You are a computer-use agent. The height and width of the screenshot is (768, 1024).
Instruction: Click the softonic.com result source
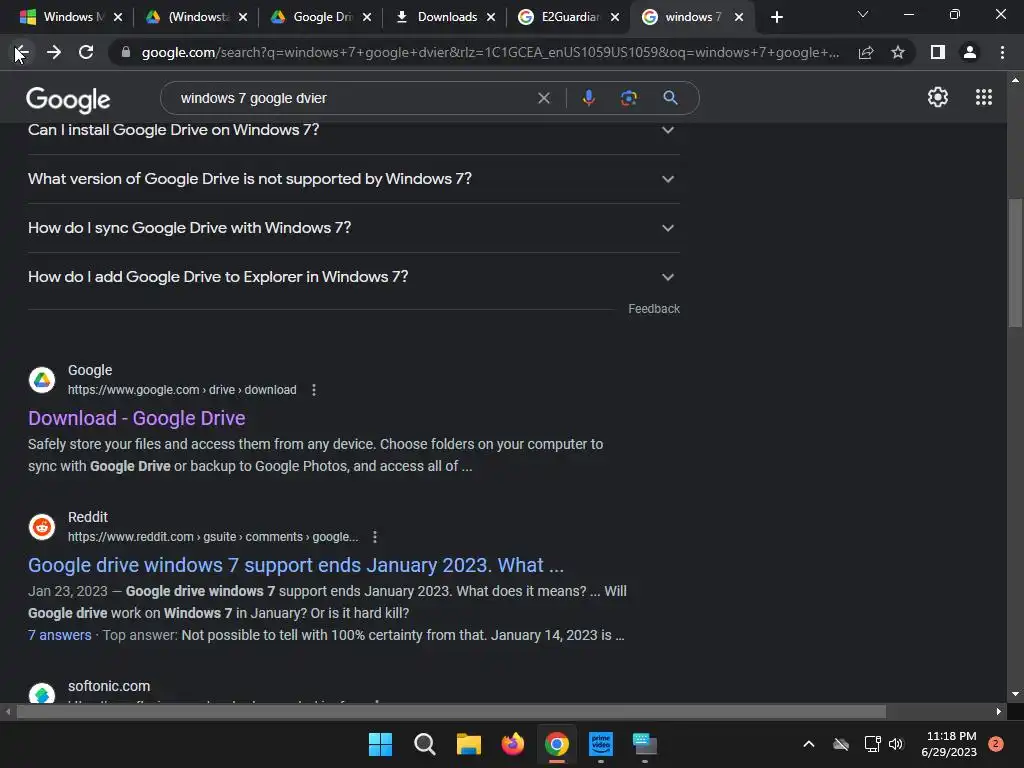click(x=109, y=686)
